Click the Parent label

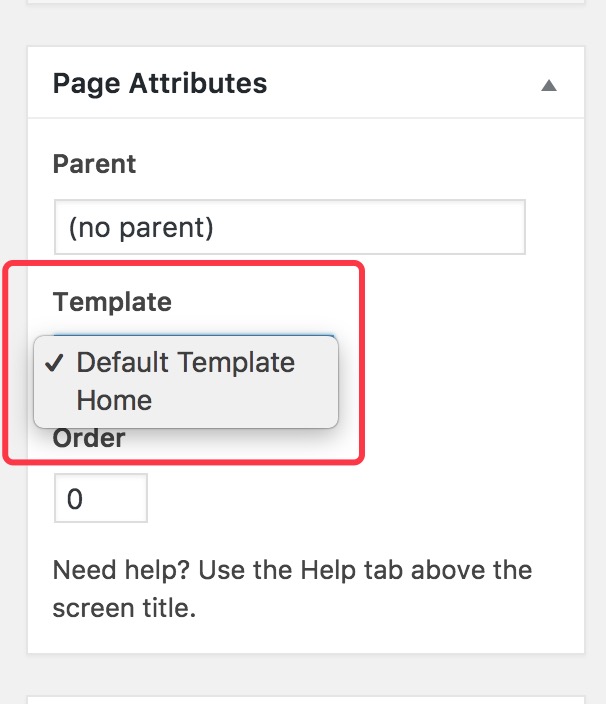(x=94, y=164)
